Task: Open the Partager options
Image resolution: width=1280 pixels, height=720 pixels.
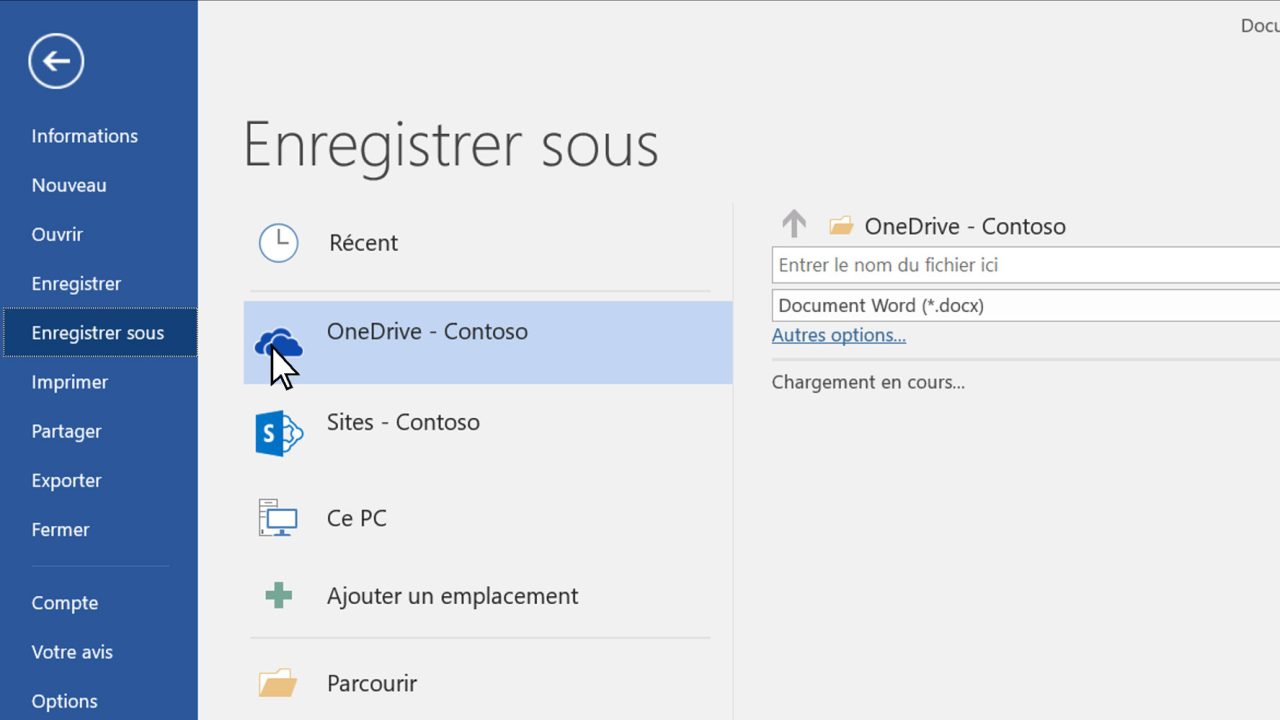Action: (x=66, y=431)
